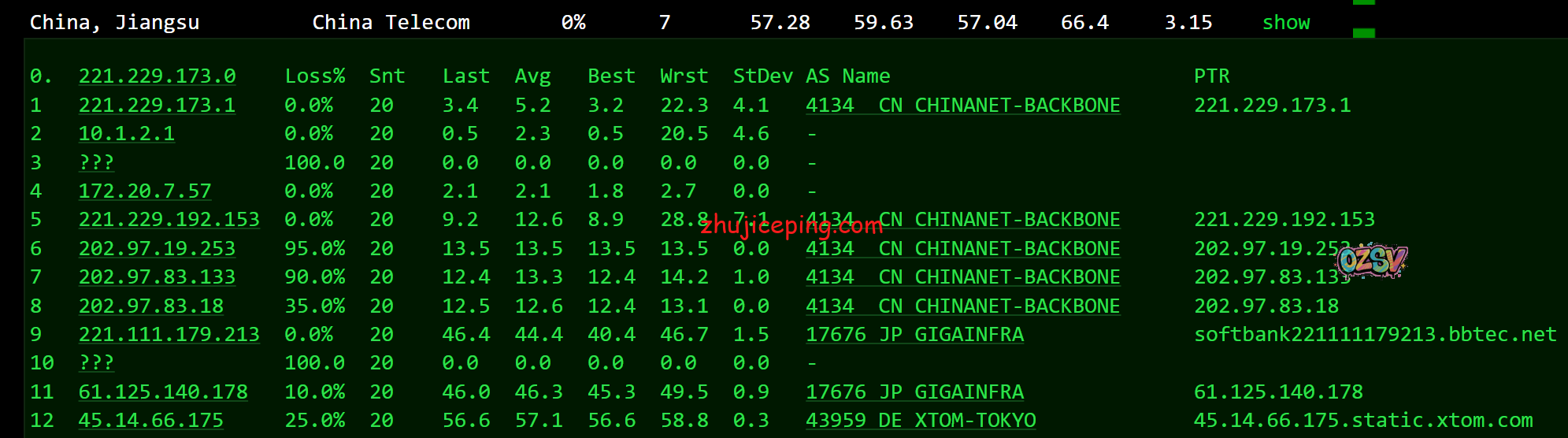
Task: Open the 10.1.2.1 hop link
Action: [126, 134]
